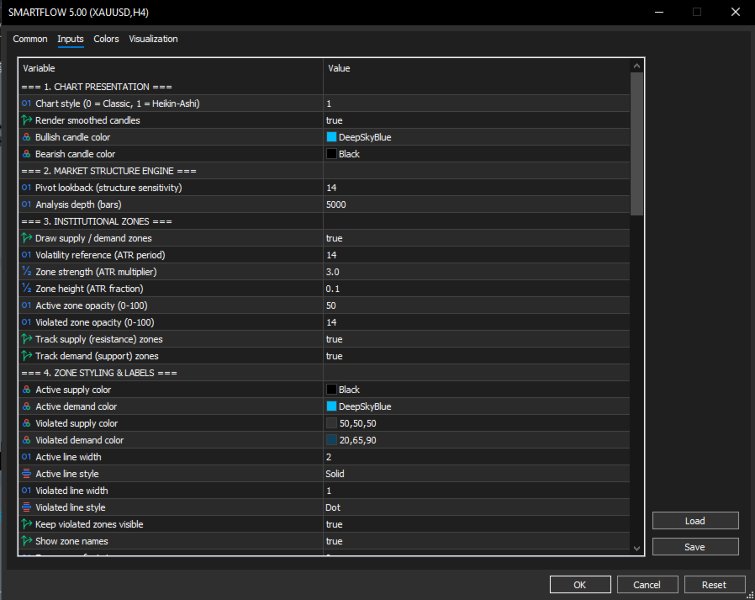
Task: Click the boolean icon beside Draw supply / demand zones
Action: [x=26, y=238]
